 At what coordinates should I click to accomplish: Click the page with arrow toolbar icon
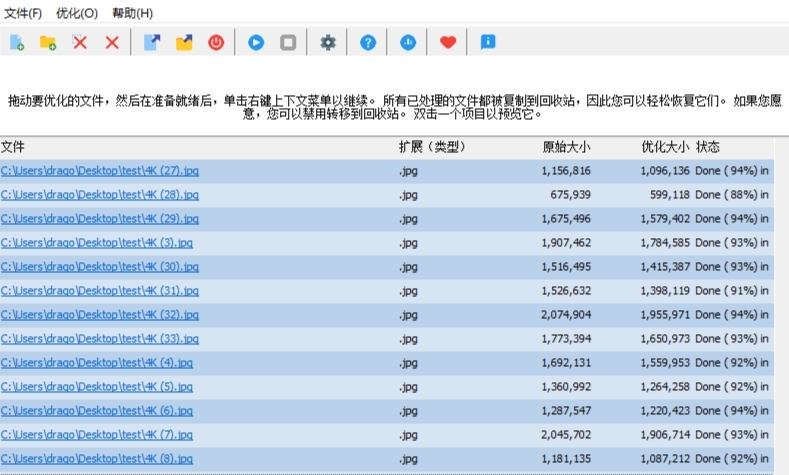(x=152, y=42)
